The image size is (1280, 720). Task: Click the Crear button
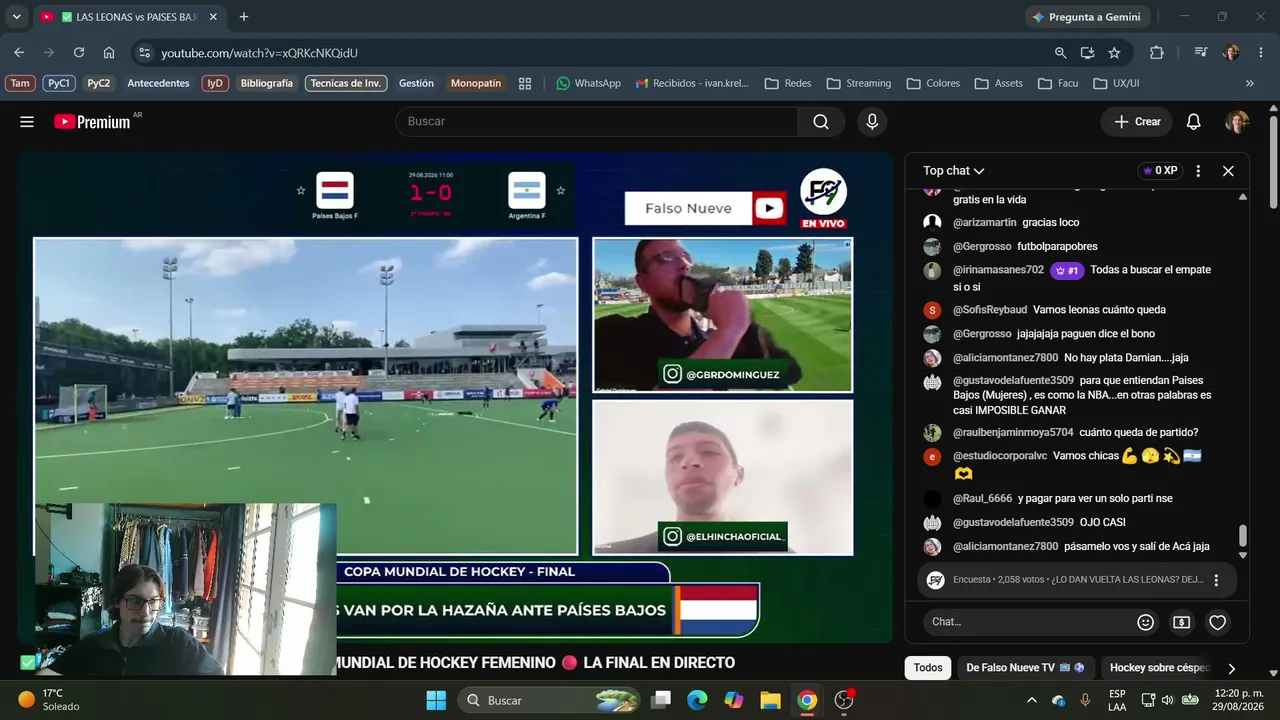(1137, 122)
